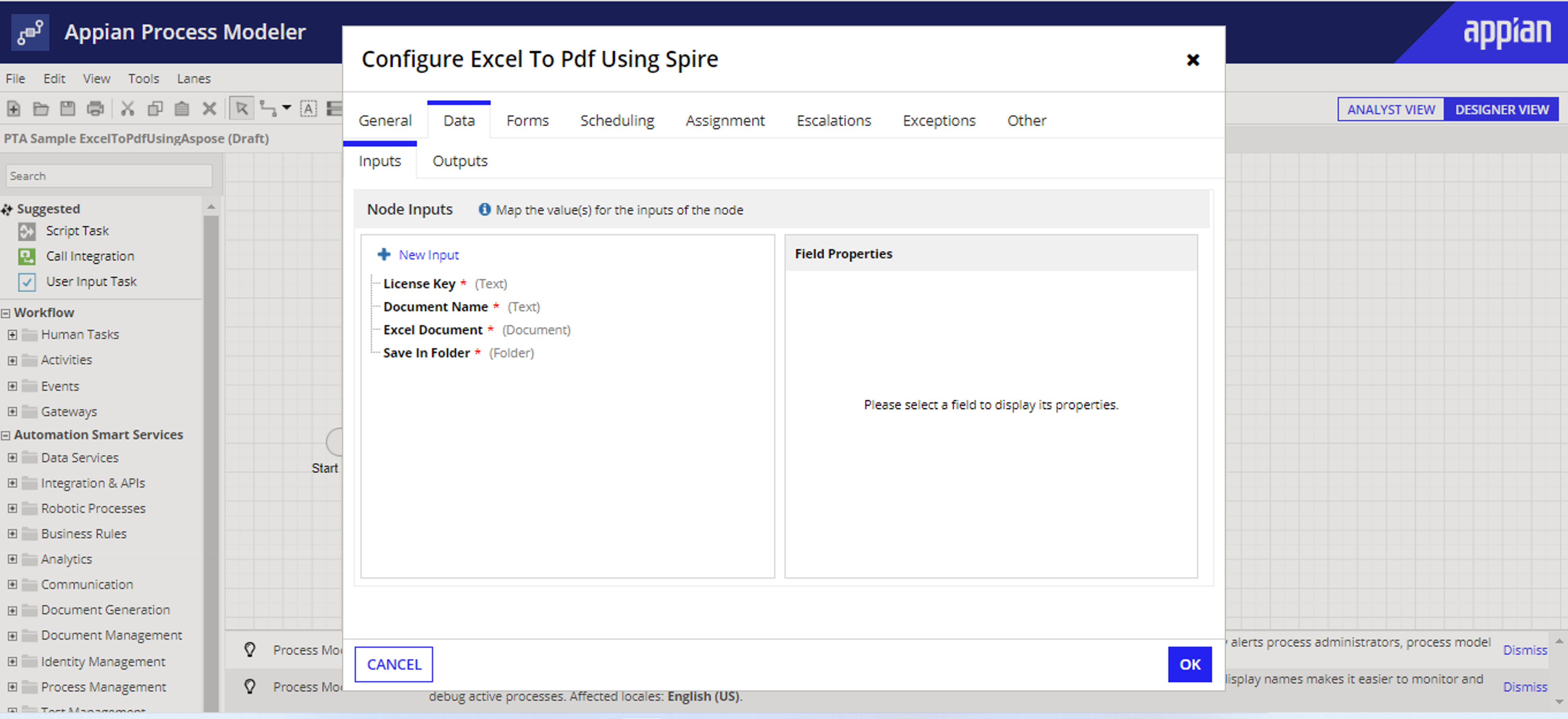Click the Save floppy disk toolbar icon
The width and height of the screenshot is (1568, 719).
pyautogui.click(x=67, y=109)
